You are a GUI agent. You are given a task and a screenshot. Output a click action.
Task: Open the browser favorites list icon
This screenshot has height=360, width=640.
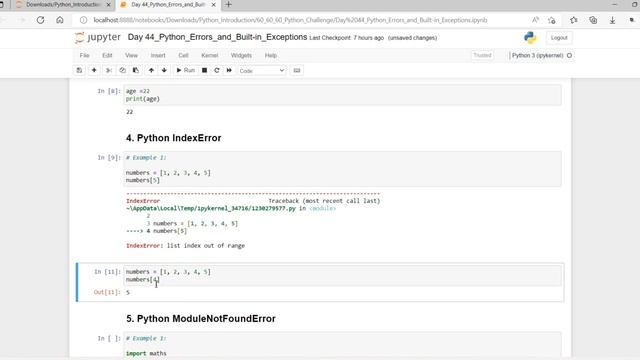(573, 20)
